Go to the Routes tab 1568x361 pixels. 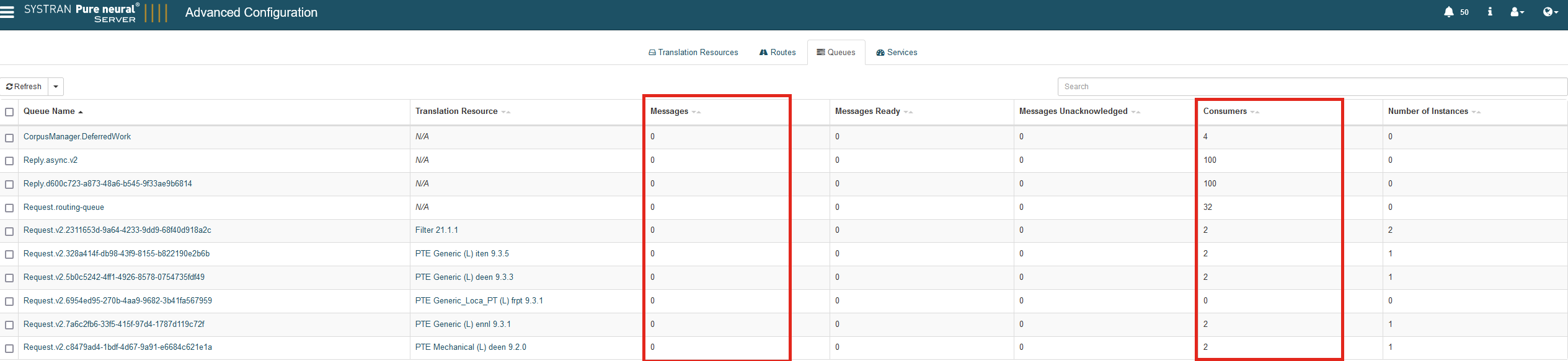point(777,53)
